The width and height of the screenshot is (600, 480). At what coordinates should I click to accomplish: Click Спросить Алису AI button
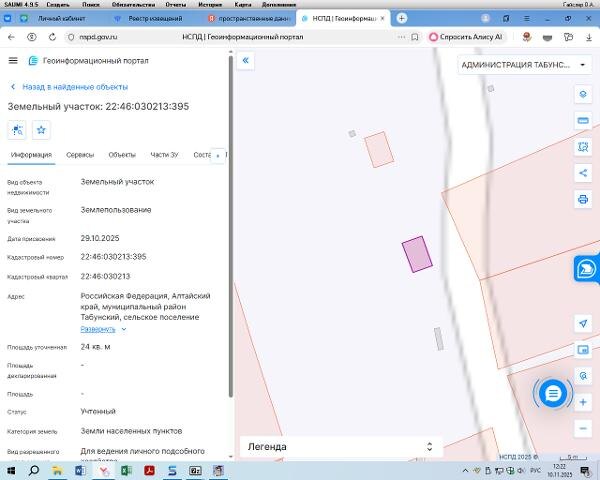pyautogui.click(x=466, y=37)
